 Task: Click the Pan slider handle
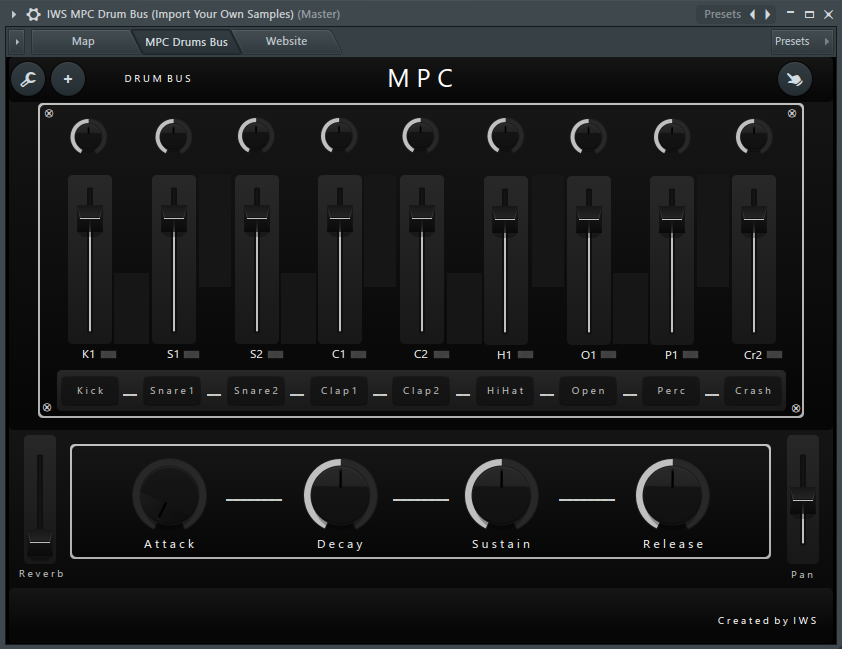803,500
